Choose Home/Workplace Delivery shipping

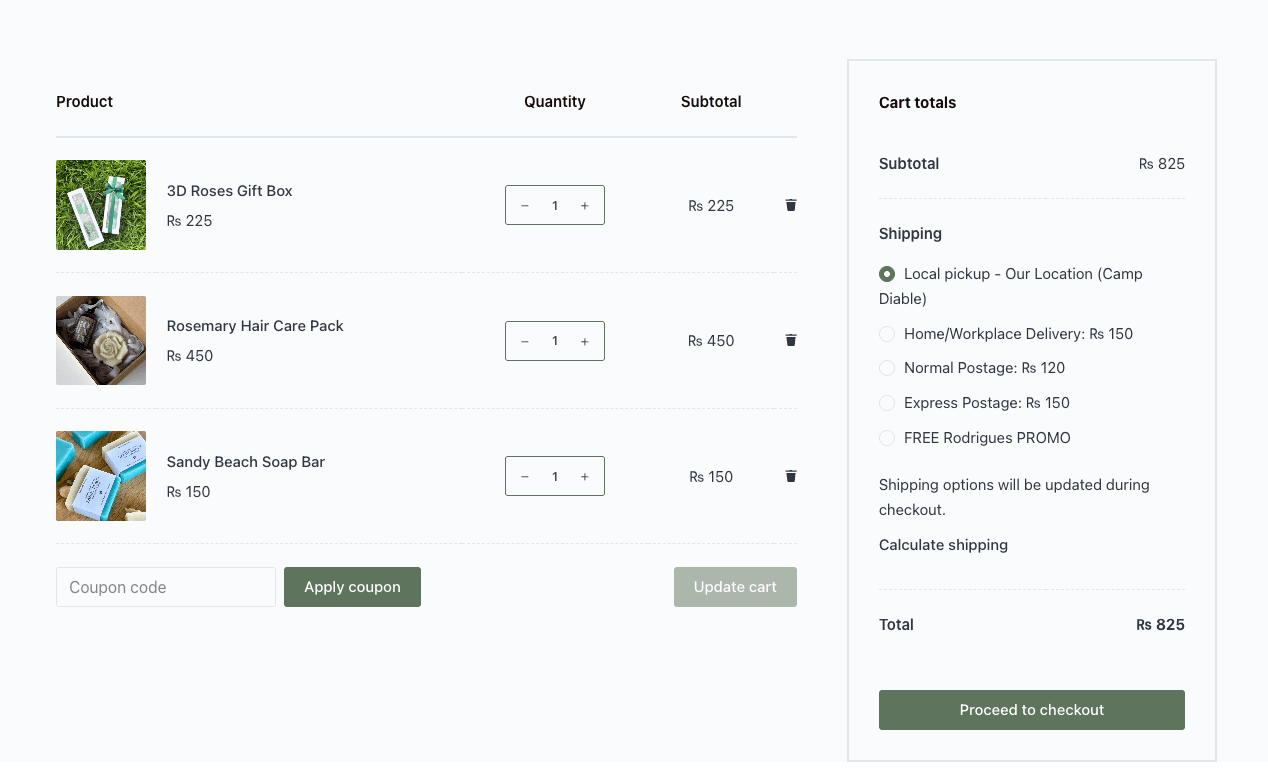(887, 334)
